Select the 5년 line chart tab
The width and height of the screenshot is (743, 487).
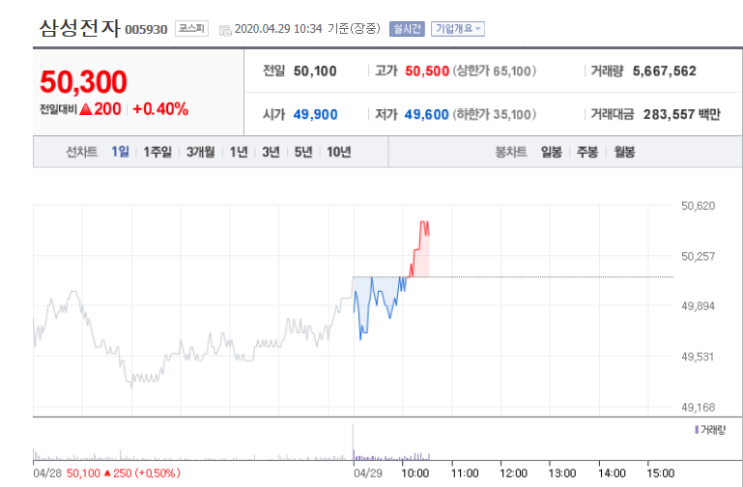click(x=303, y=152)
